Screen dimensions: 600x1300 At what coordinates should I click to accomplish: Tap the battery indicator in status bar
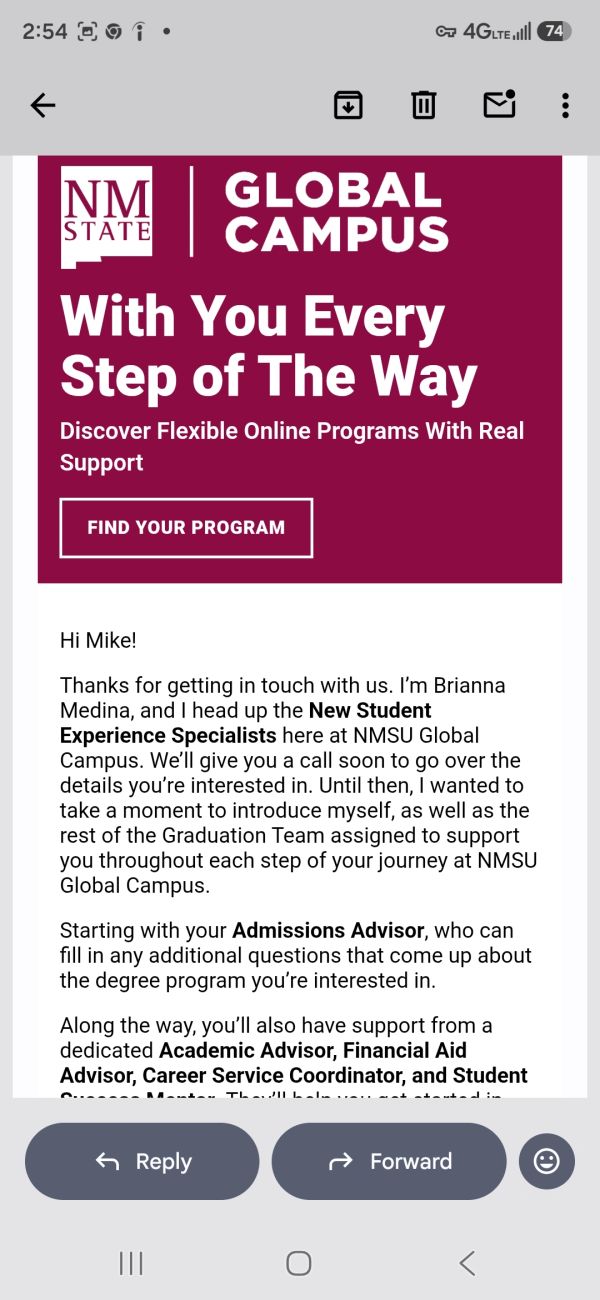point(555,31)
